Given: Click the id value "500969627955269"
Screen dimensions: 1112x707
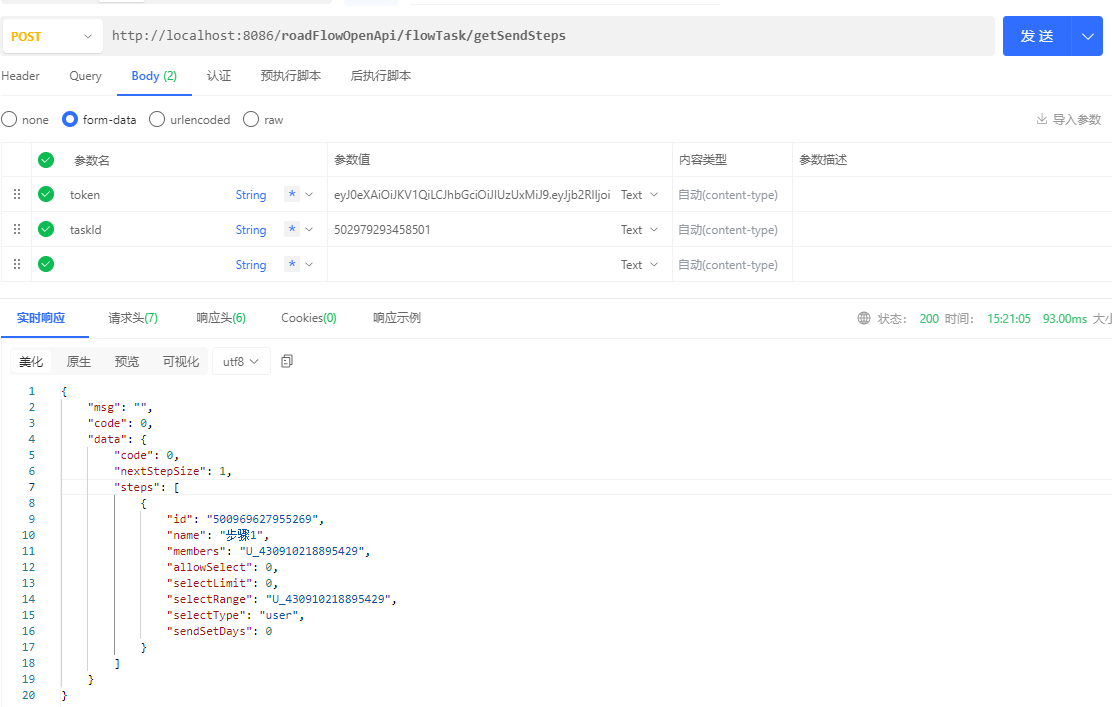Looking at the screenshot, I should coord(262,519).
